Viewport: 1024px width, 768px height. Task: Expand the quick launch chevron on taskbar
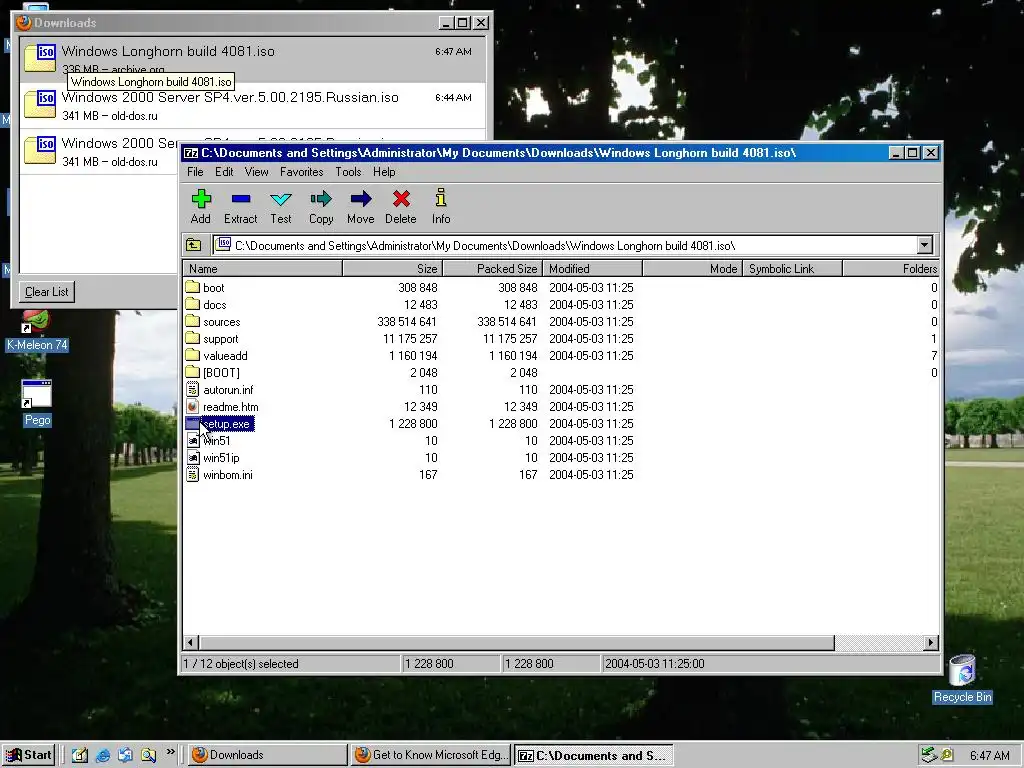(x=170, y=752)
